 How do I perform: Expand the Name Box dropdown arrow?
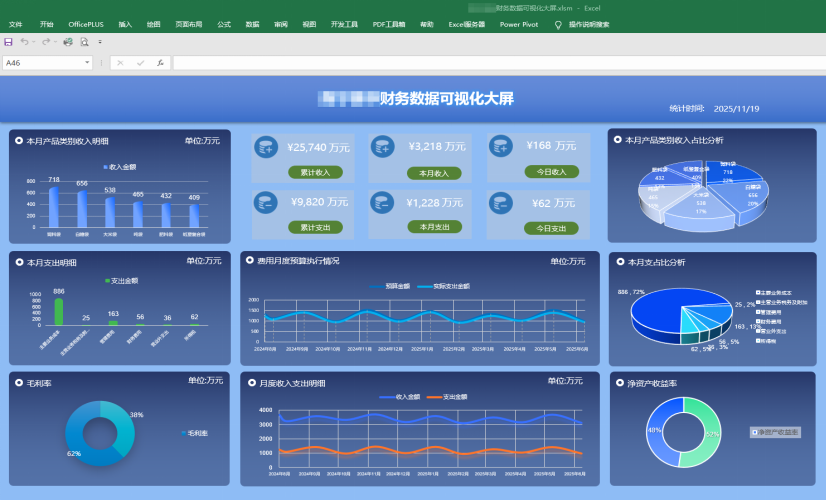click(x=88, y=63)
